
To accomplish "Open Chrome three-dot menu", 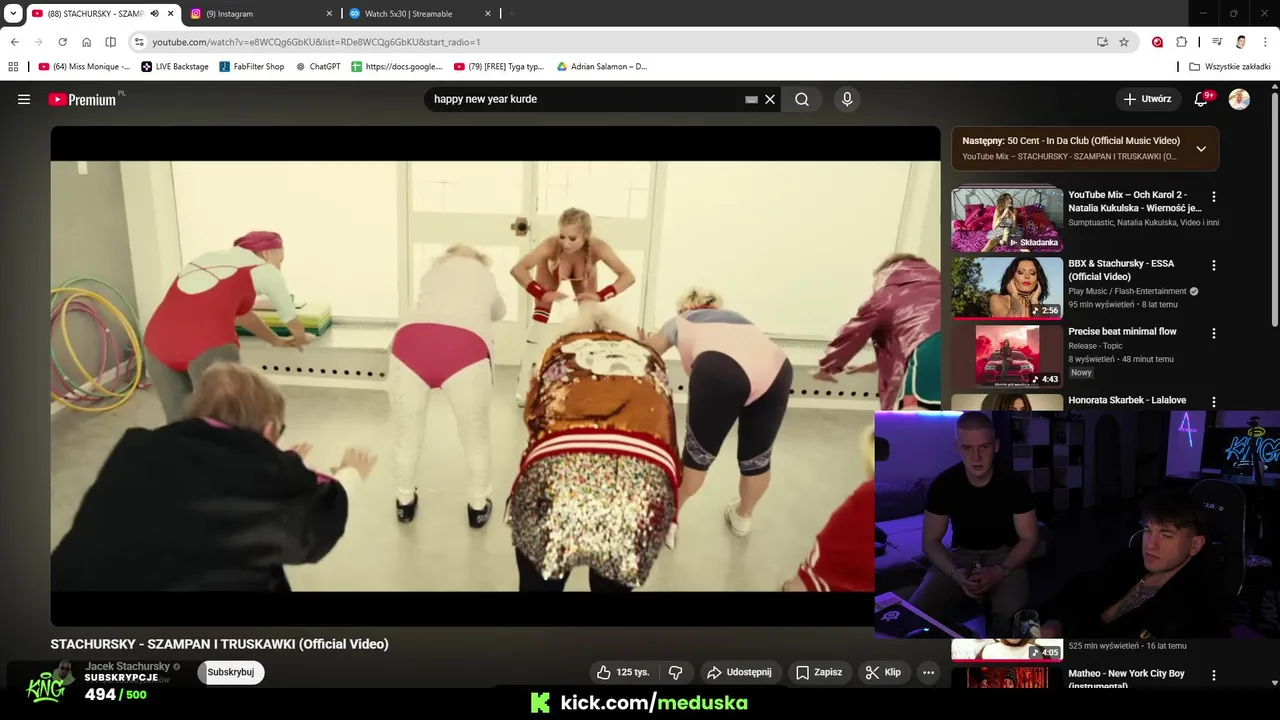I will [x=1265, y=42].
